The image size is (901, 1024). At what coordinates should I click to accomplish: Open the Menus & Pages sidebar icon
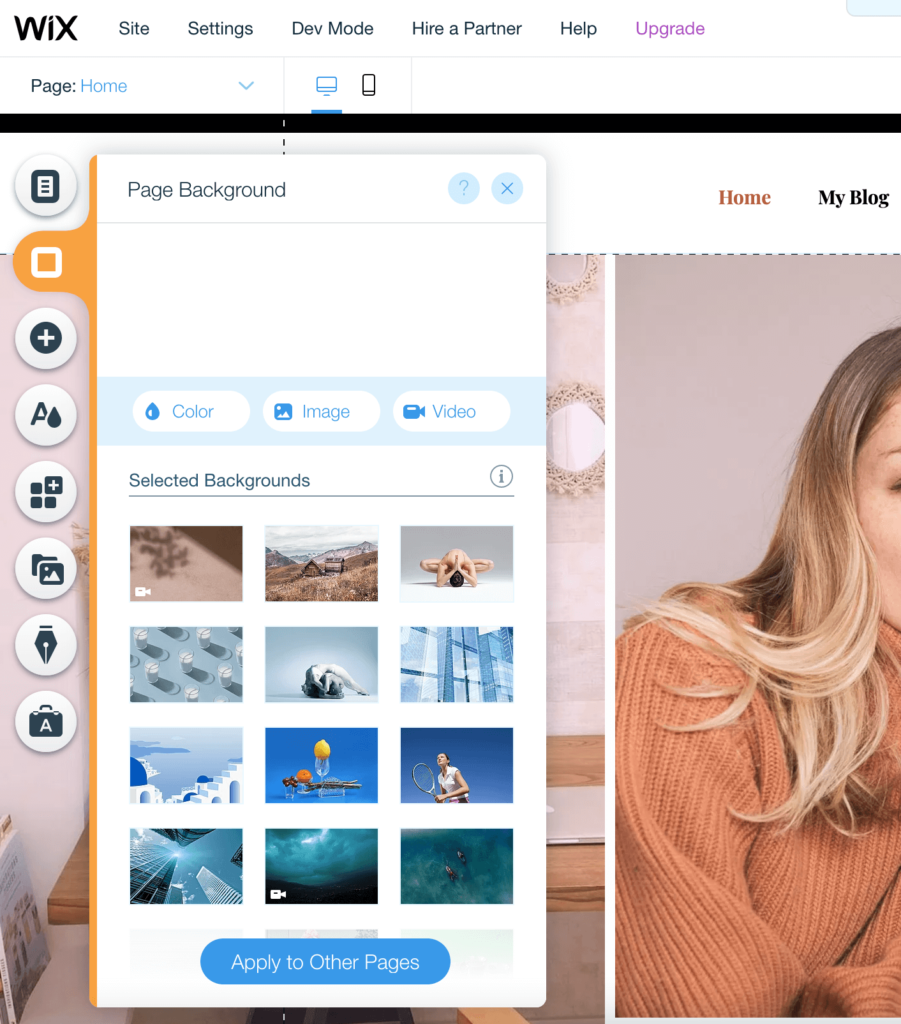point(46,186)
